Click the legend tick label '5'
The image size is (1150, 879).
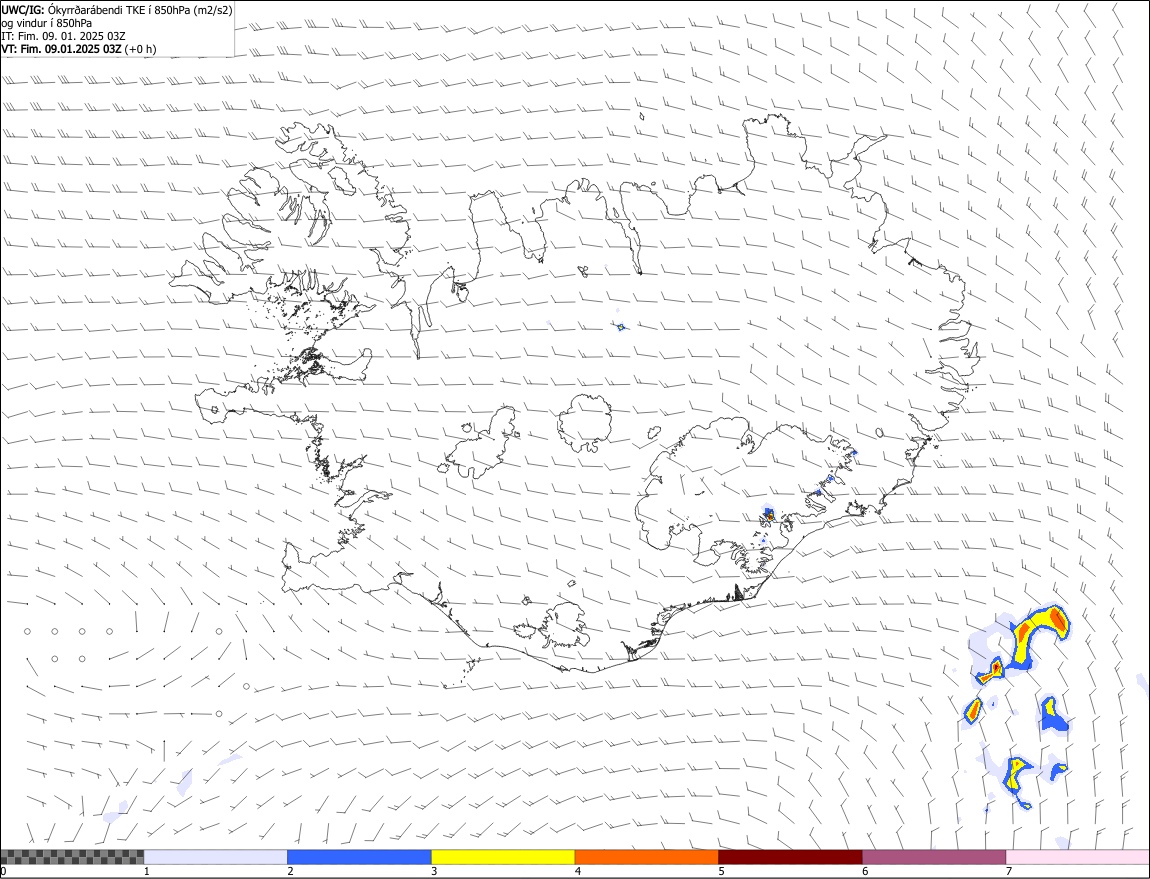coord(722,872)
